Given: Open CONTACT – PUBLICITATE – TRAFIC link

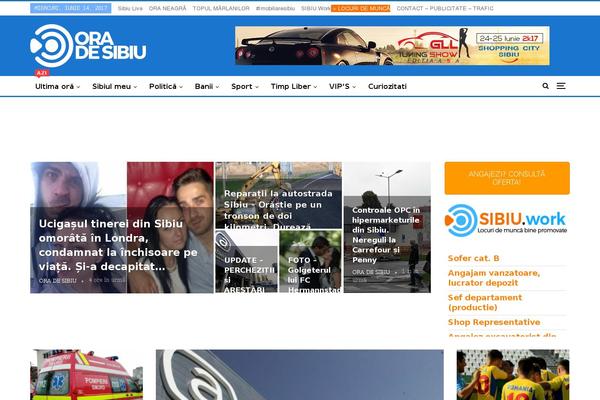Looking at the screenshot, I should pos(445,8).
